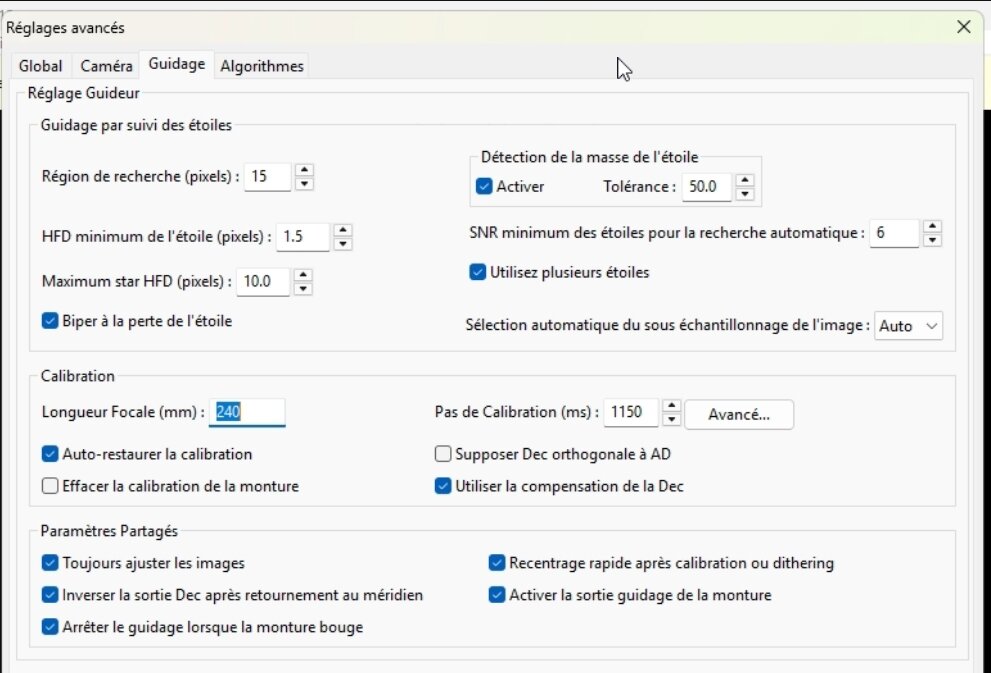
Task: Increase the Région de recherche value
Action: click(x=303, y=171)
